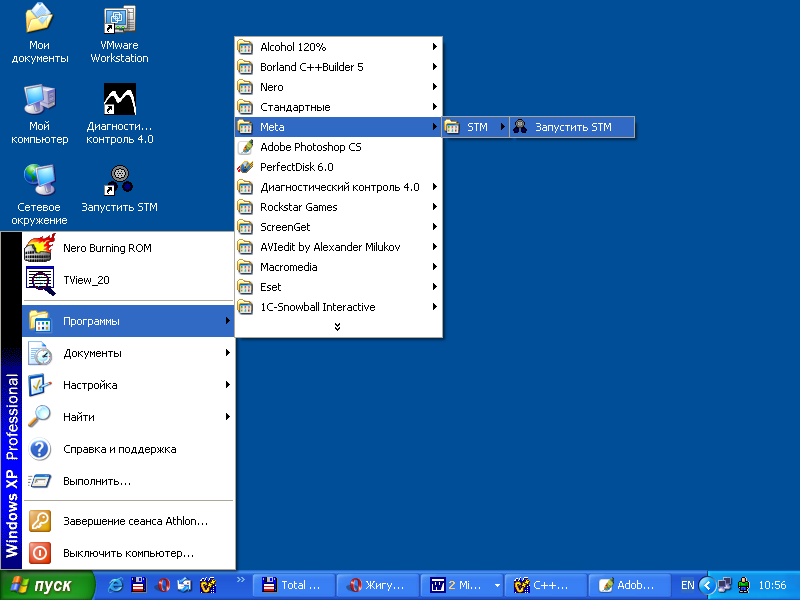Select the Сетевое окружение desktop icon
The image size is (800, 600).
[x=39, y=195]
